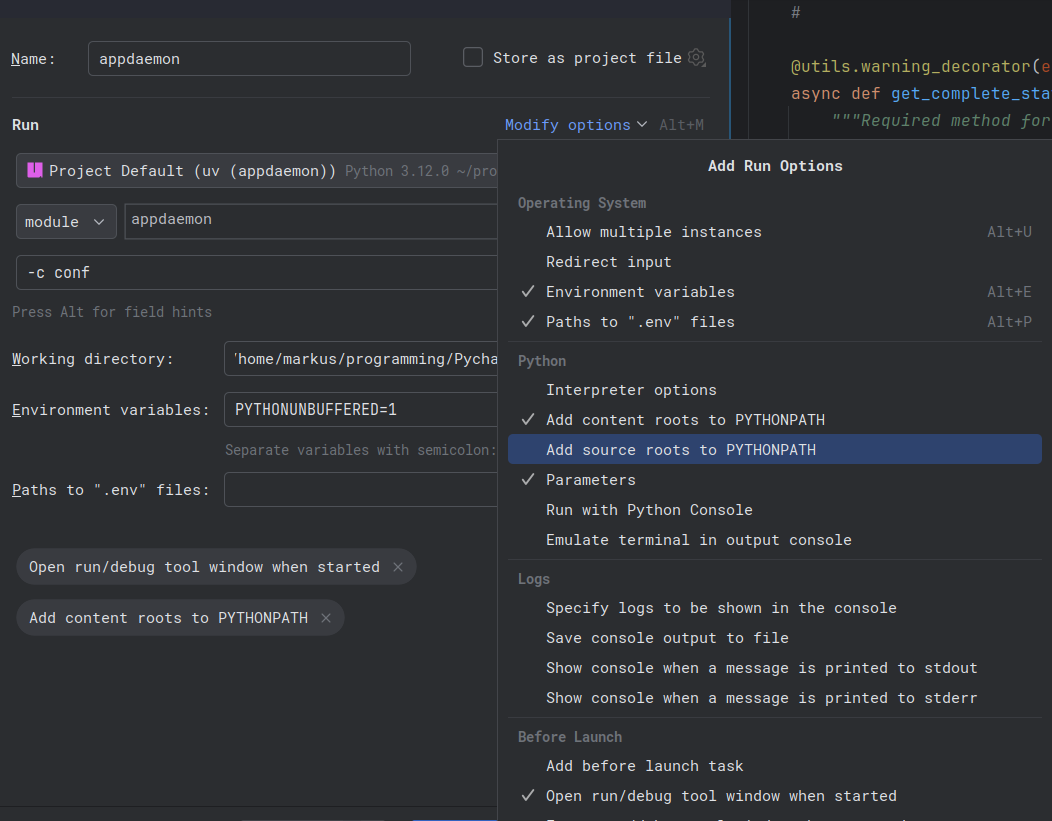This screenshot has height=821, width=1052.
Task: Click the 'Open run/debug tool window when started' chip text
Action: [204, 567]
